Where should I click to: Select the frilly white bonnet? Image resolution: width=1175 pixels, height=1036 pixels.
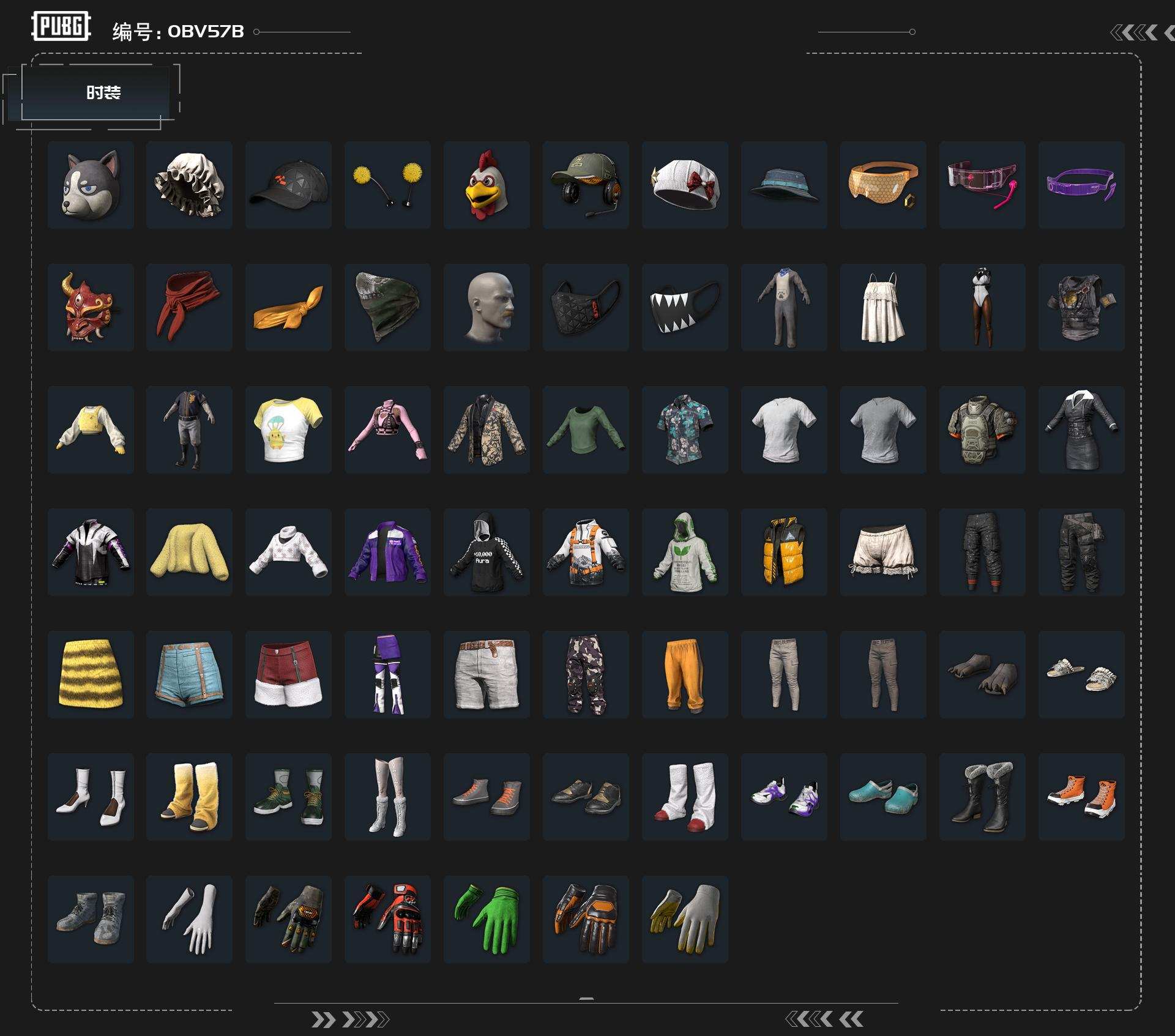coord(190,185)
